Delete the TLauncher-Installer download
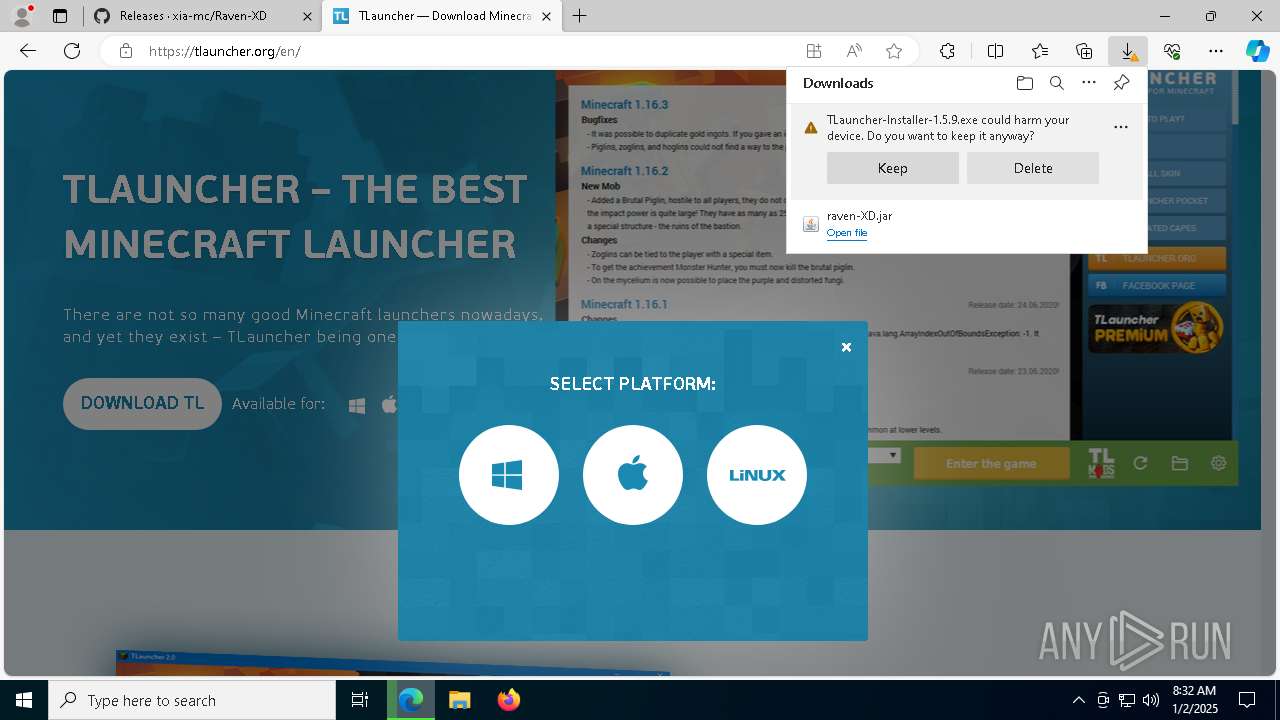1280x720 pixels. coord(1033,168)
